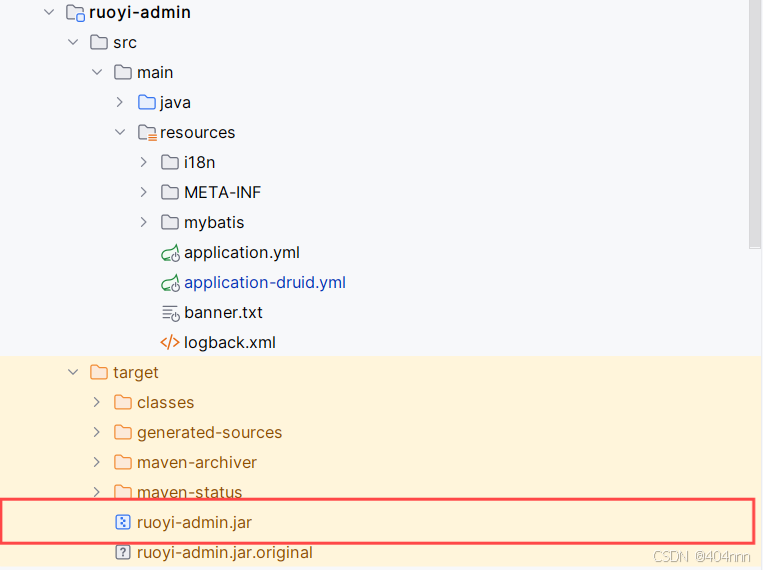
Task: Expand the java folder chevron
Action: tap(120, 102)
